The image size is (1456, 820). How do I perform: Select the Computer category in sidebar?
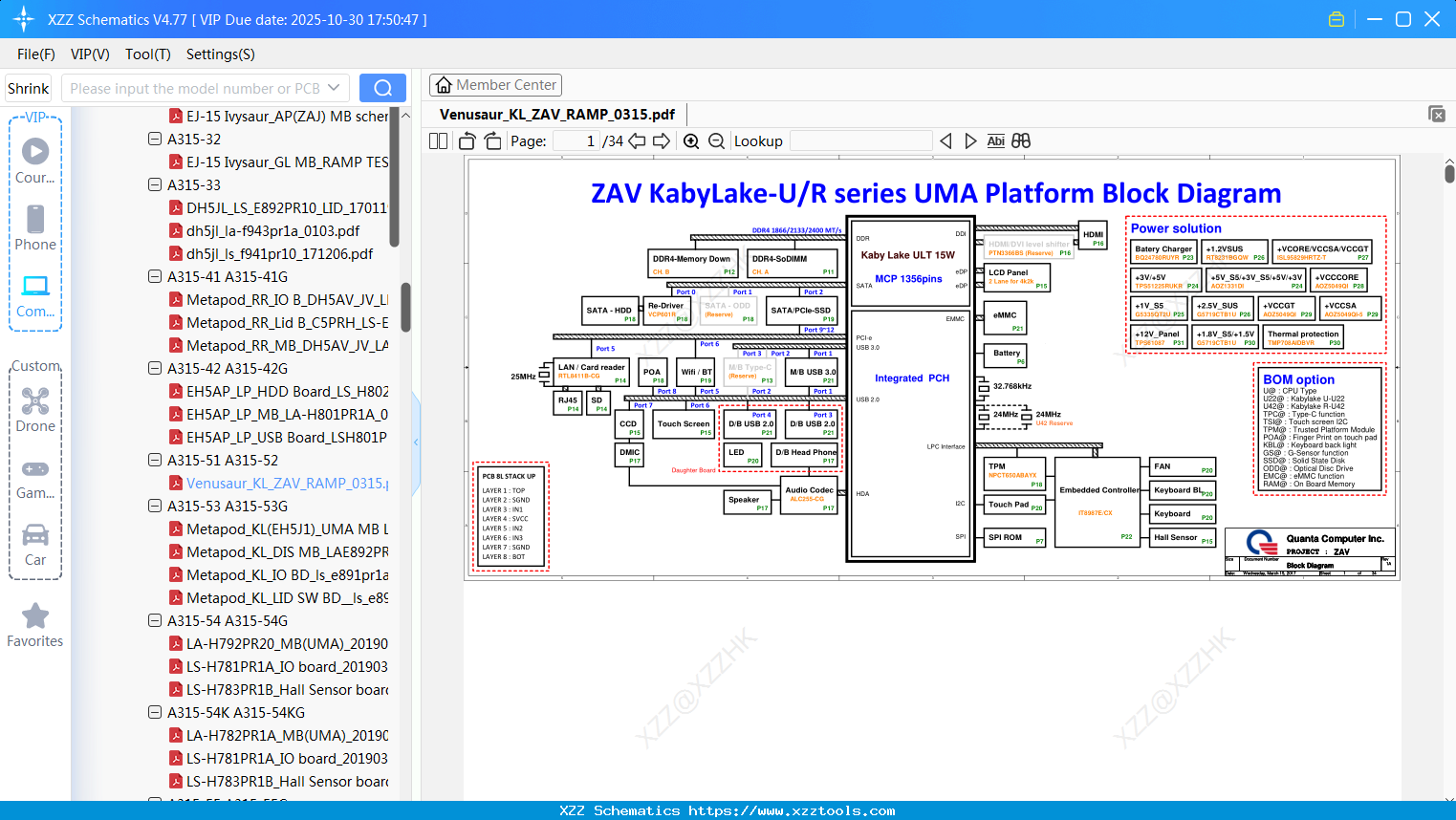tap(35, 295)
